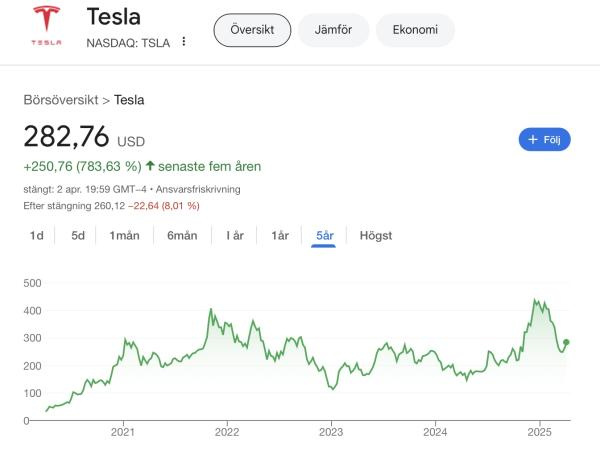Click the Följ follow button
This screenshot has width=600, height=450.
point(544,139)
